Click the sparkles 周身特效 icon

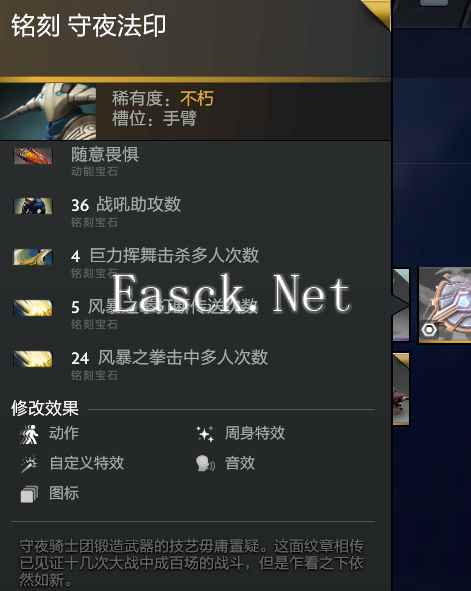coord(205,434)
